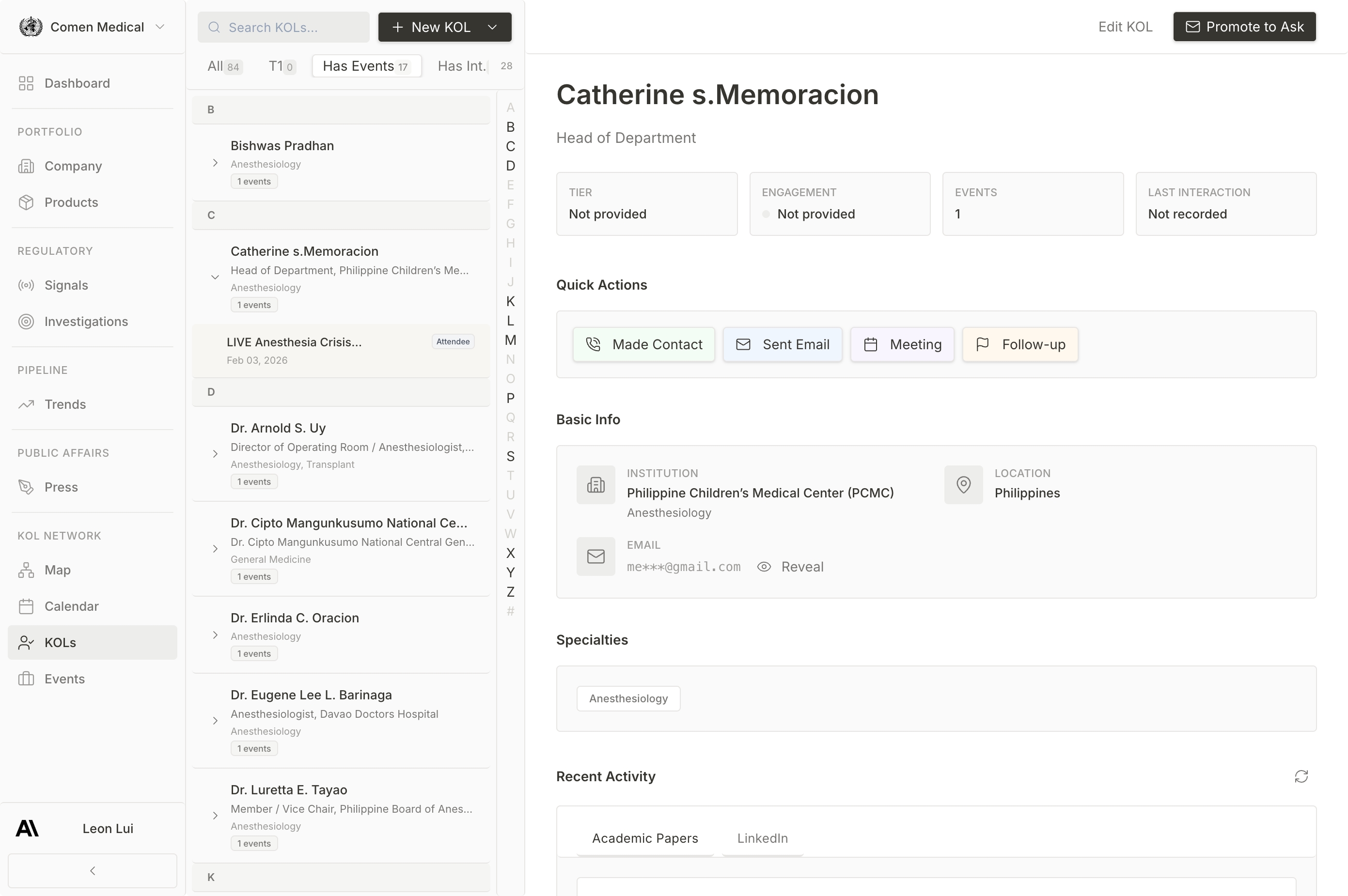Expand the Bishwas Pradhan entry
This screenshot has width=1348, height=896.
[x=215, y=163]
